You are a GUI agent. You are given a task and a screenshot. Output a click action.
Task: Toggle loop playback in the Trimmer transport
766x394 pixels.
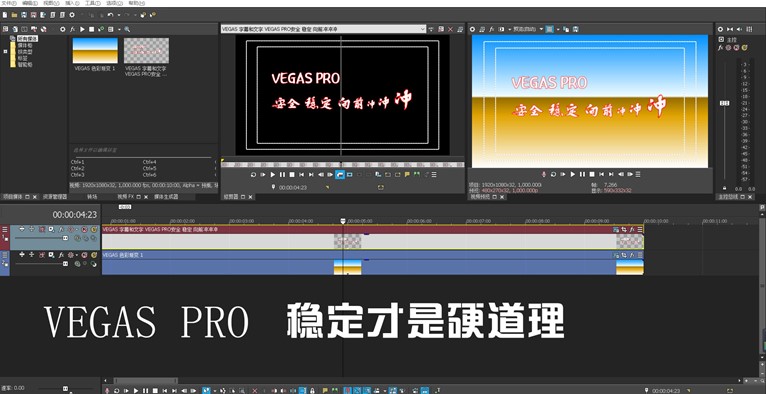(253, 174)
